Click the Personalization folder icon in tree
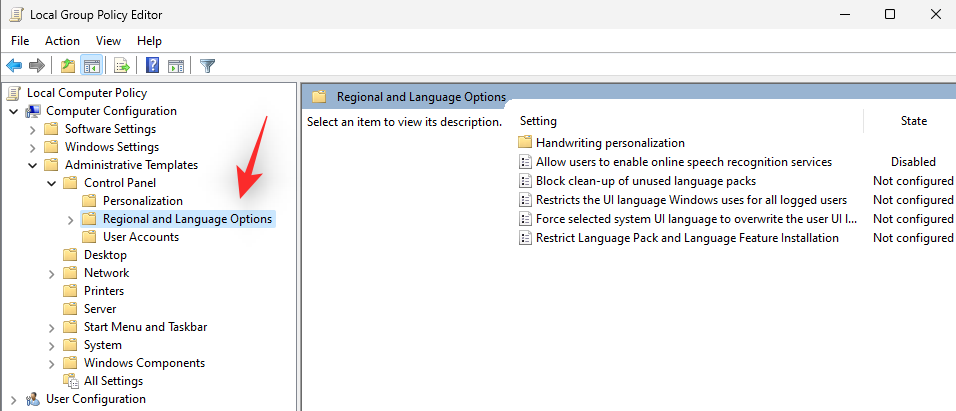This screenshot has height=411, width=956. point(90,201)
